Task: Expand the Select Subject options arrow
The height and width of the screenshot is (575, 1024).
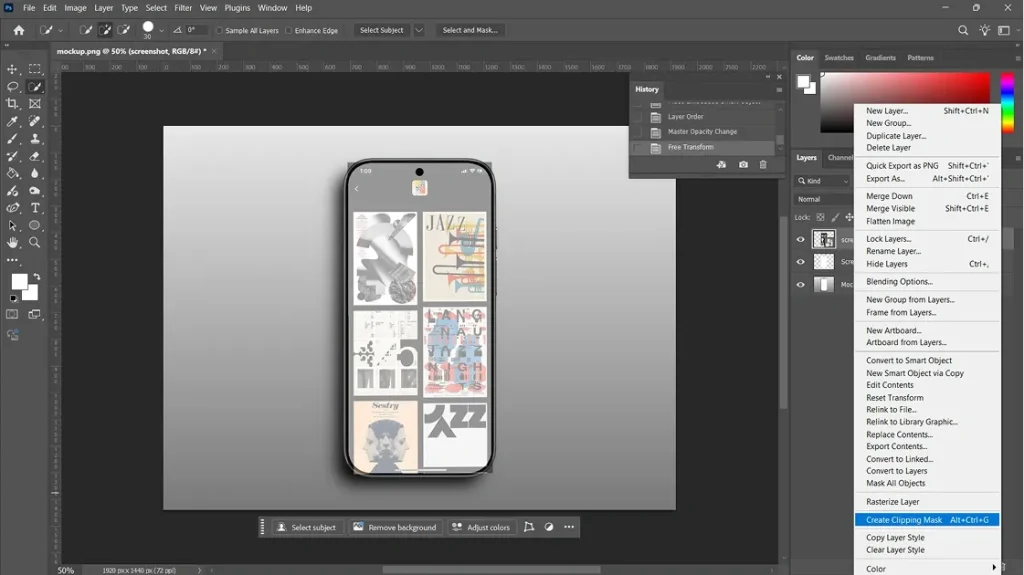Action: (419, 30)
